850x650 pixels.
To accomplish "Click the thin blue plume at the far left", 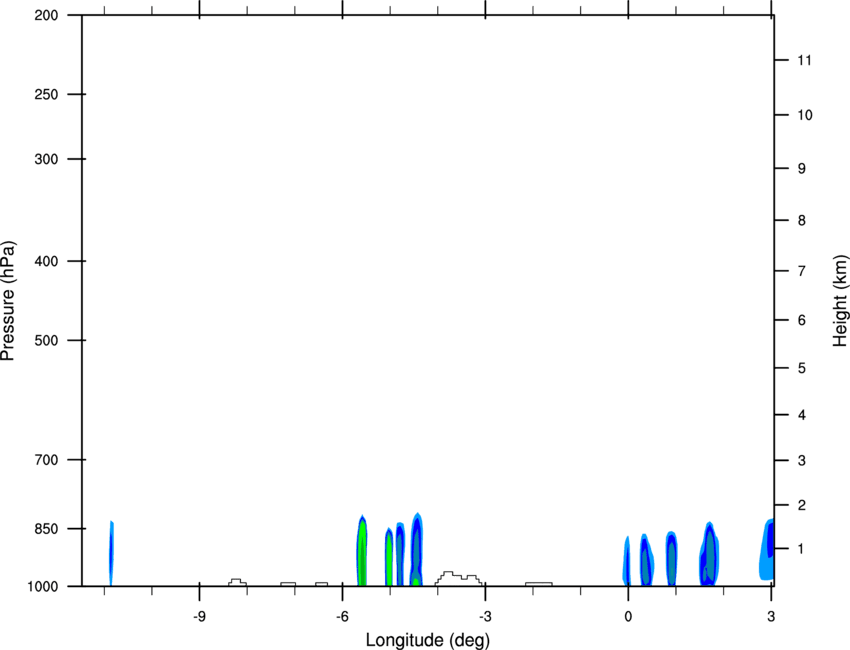I will click(x=111, y=553).
